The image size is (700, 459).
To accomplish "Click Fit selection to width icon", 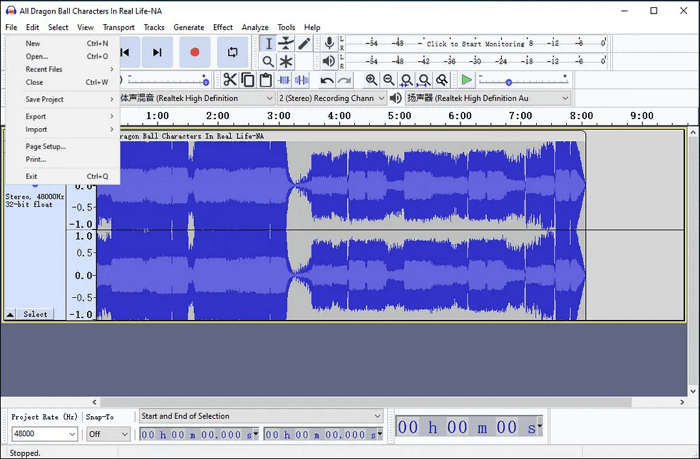I will [406, 80].
